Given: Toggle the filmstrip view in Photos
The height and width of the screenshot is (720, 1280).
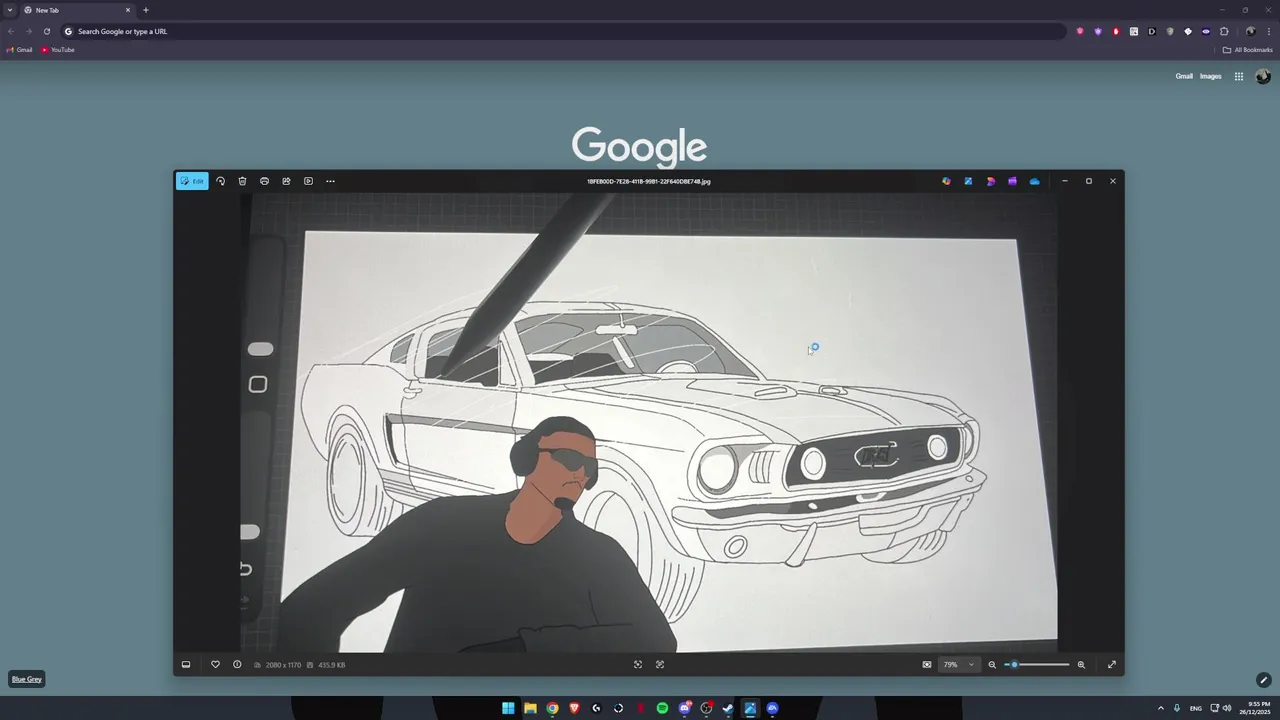Looking at the screenshot, I should click(x=185, y=664).
